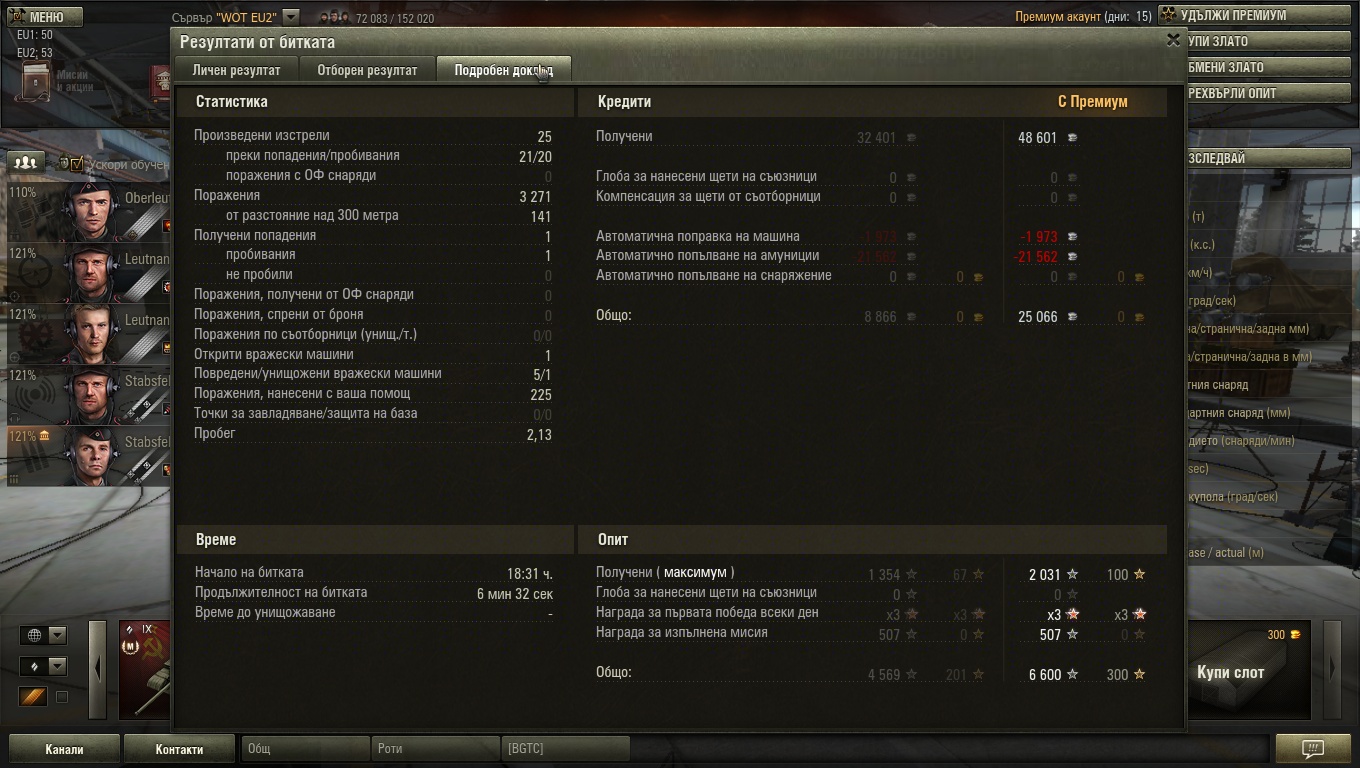Expand the WOT EU2 server dropdown
This screenshot has height=768, width=1360.
coord(290,17)
